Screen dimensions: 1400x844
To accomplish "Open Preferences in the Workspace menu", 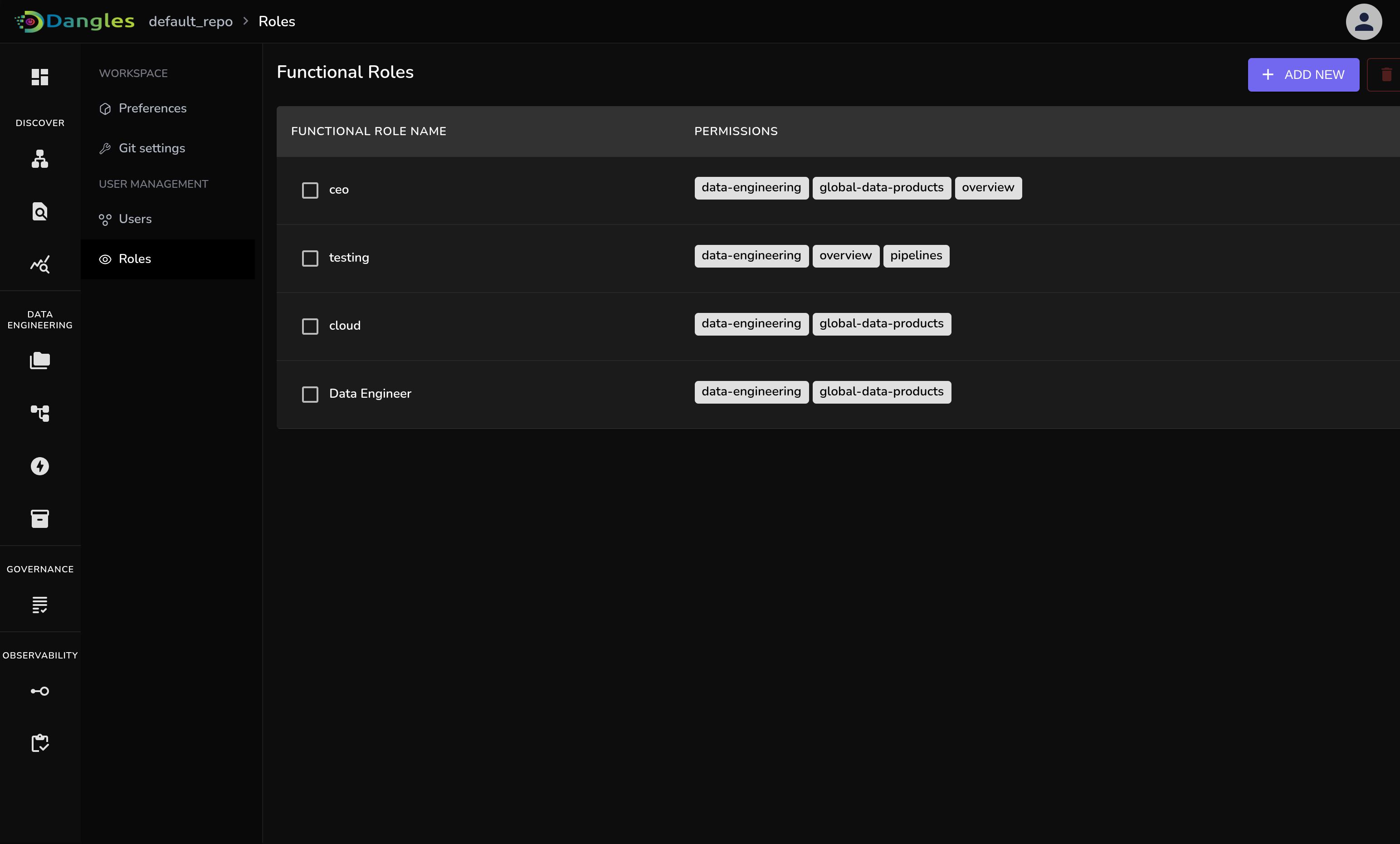I will (x=152, y=108).
